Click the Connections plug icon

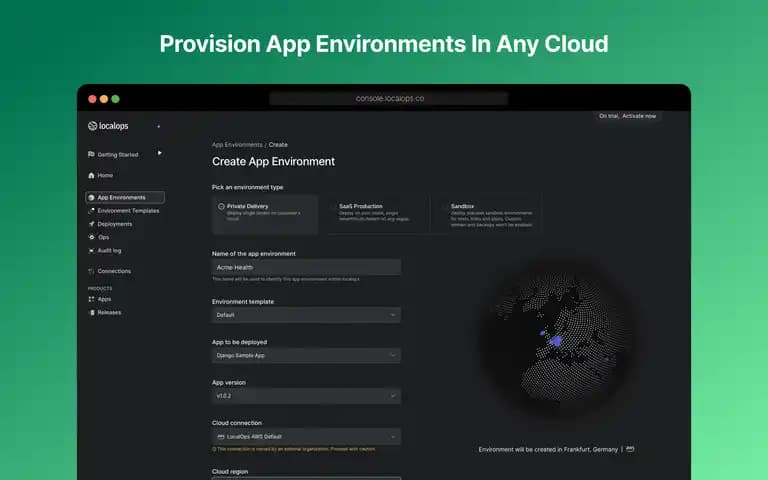tap(91, 271)
